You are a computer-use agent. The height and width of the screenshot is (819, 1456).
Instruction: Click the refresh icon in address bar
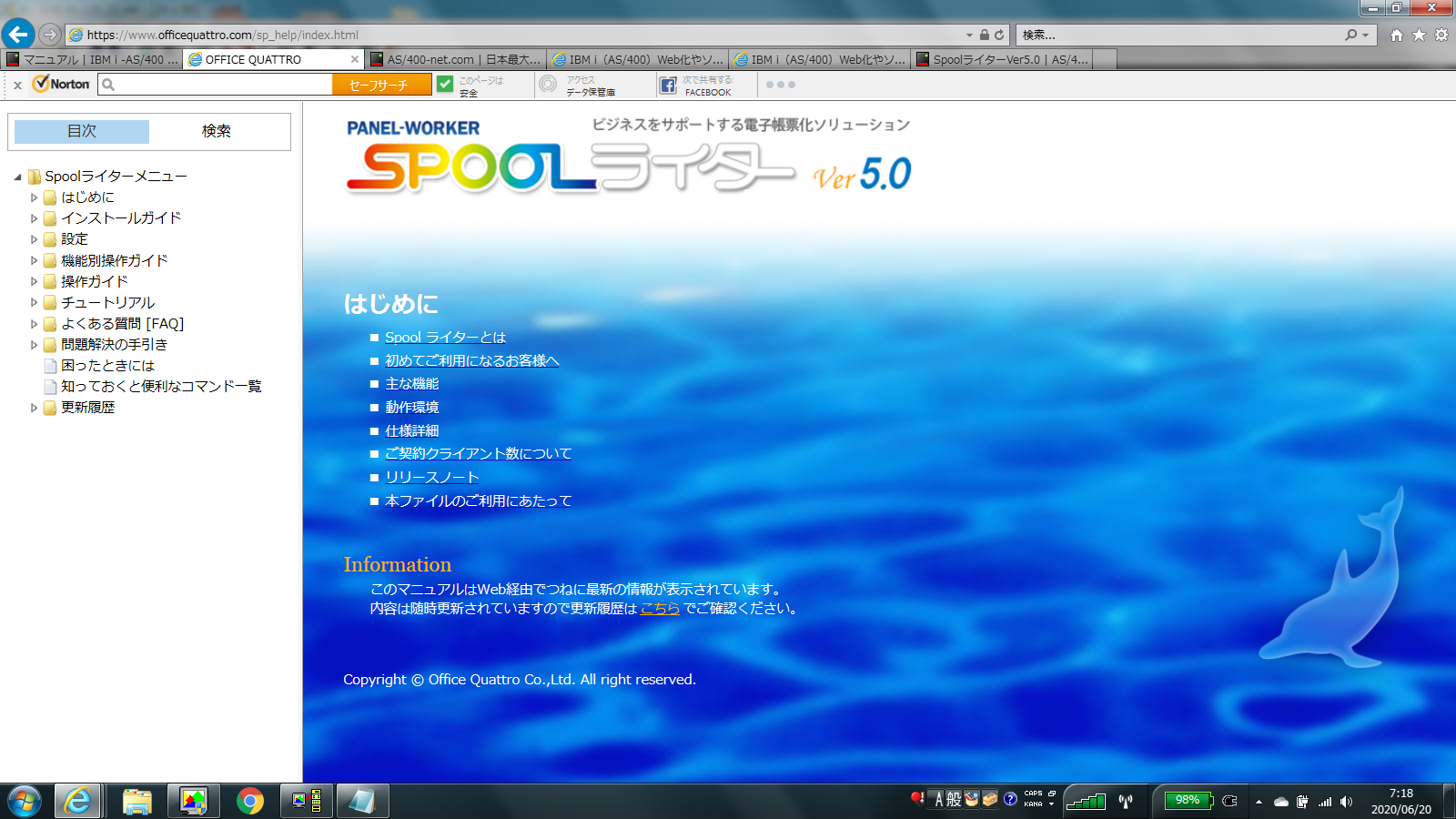(999, 35)
